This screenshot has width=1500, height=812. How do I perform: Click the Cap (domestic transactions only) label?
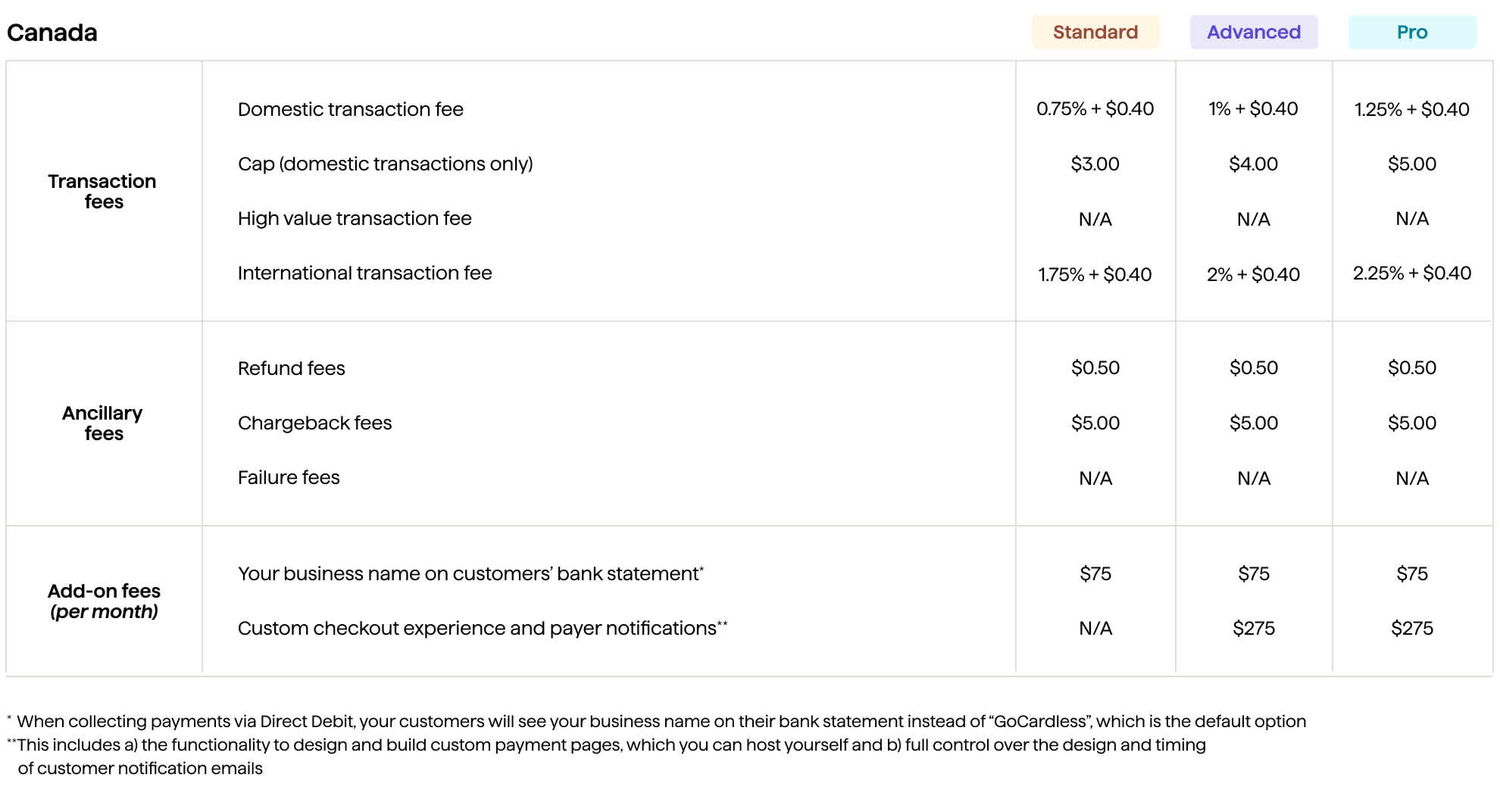385,164
